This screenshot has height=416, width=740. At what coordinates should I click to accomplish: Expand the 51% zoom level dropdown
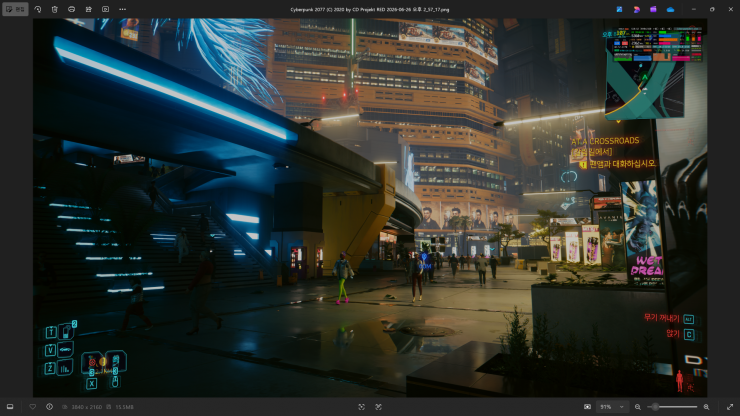[612, 407]
